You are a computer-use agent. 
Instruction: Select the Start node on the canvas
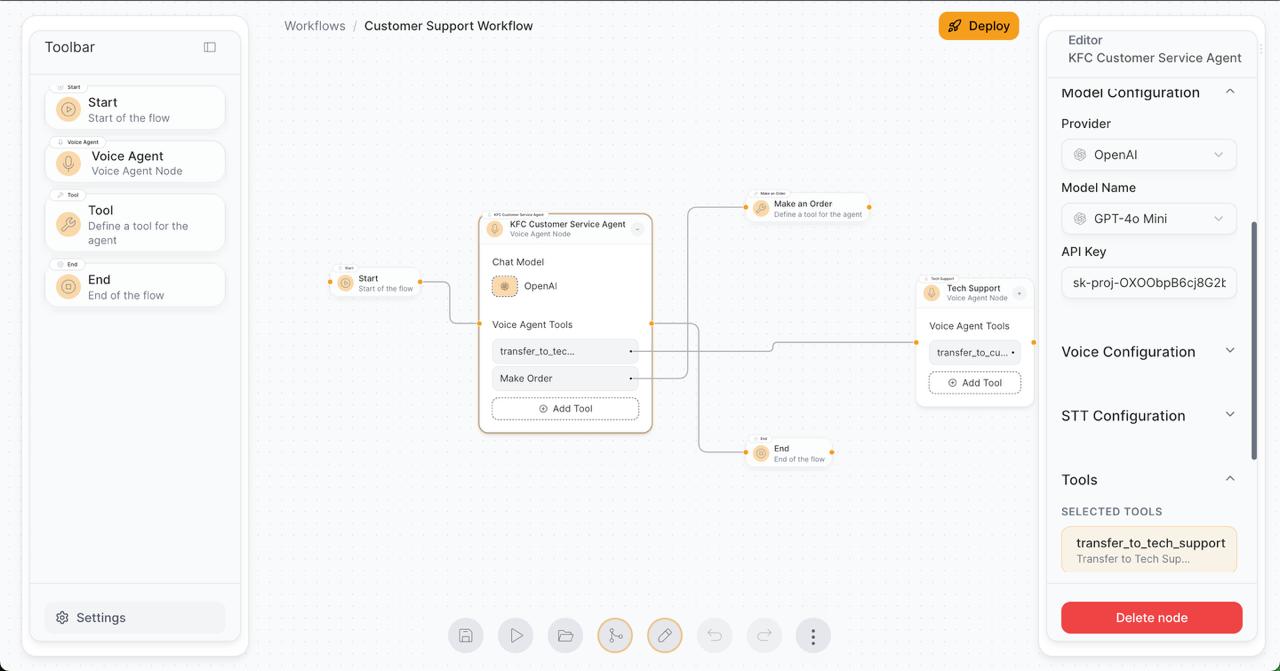pyautogui.click(x=375, y=283)
